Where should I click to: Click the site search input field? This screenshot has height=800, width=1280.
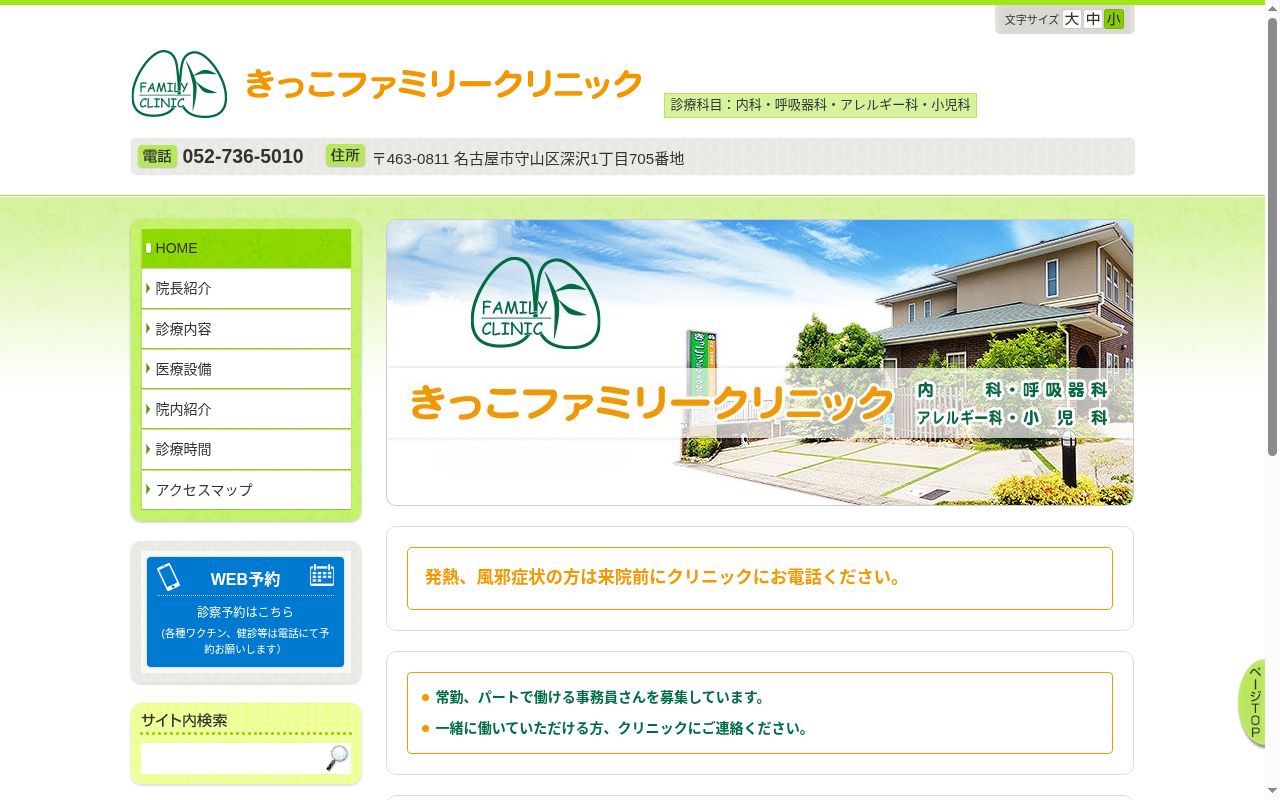click(233, 758)
